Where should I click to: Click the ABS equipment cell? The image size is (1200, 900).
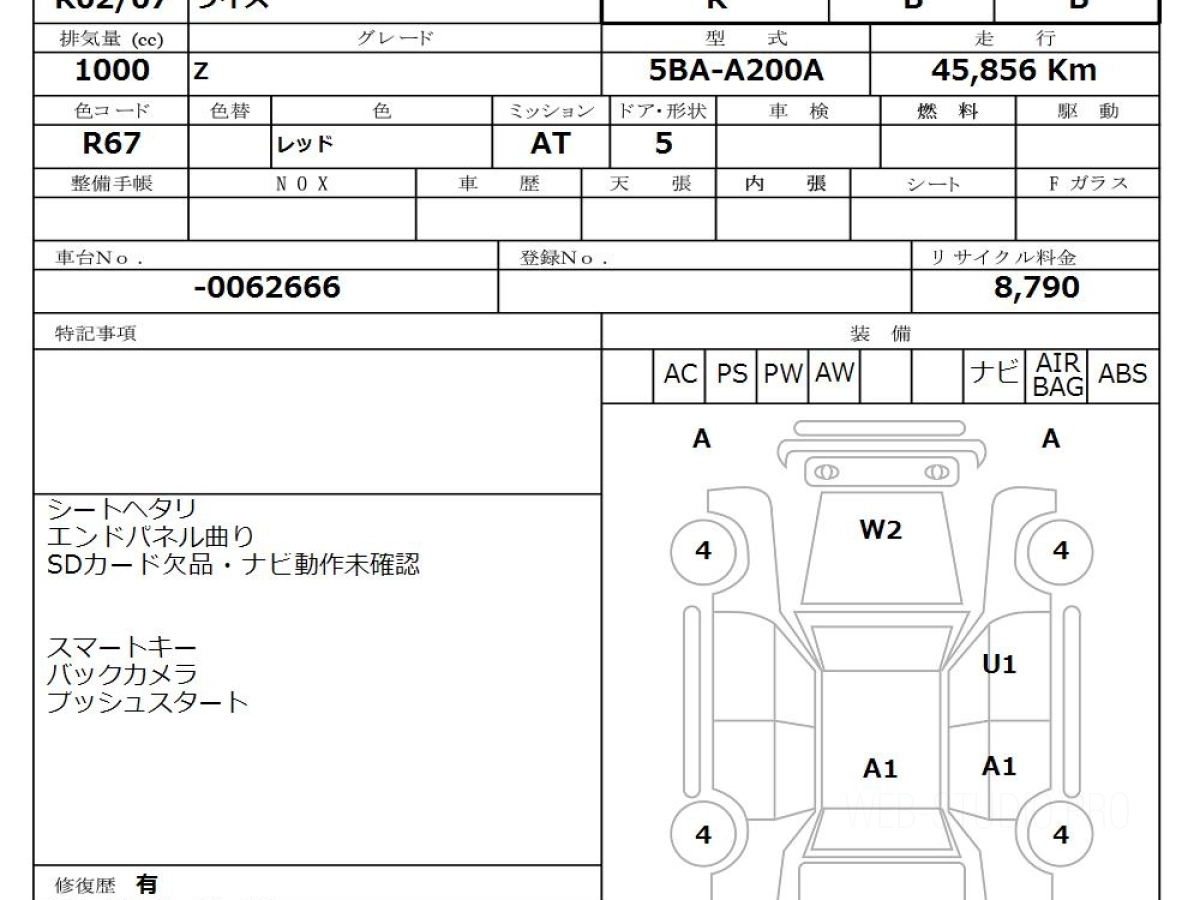1123,375
